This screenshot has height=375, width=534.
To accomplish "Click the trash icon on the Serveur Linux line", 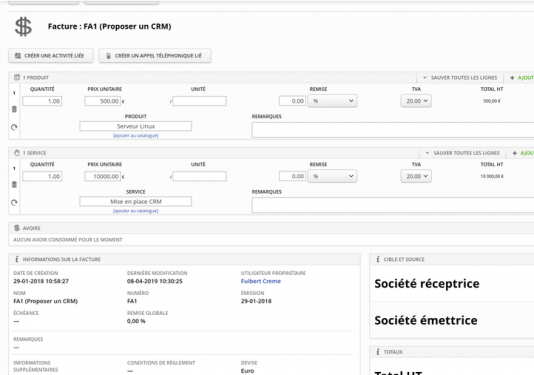I will (14, 109).
